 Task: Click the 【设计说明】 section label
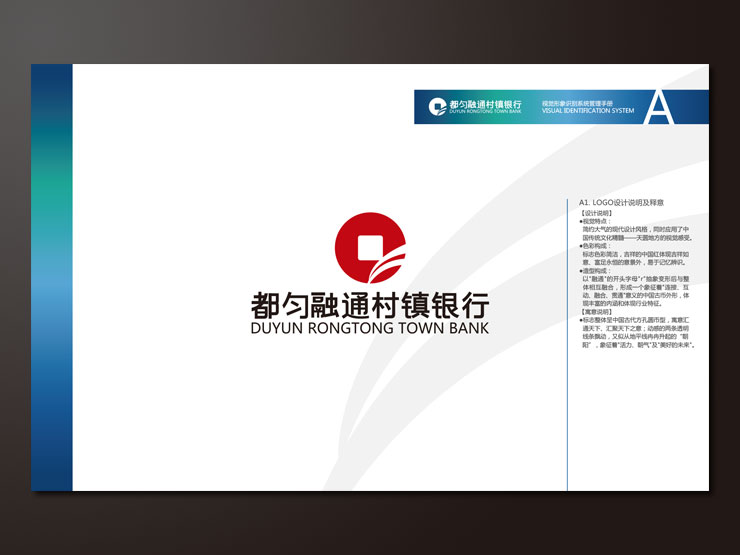click(597, 213)
